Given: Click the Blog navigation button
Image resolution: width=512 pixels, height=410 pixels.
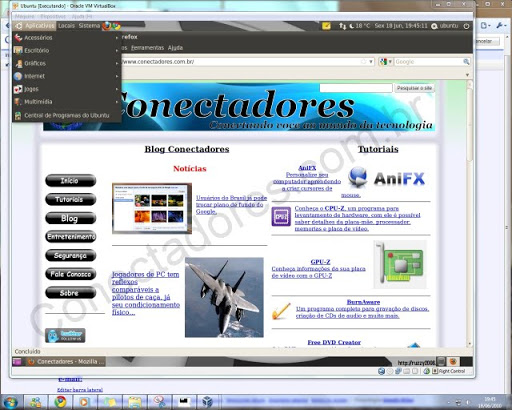Looking at the screenshot, I should click(x=70, y=218).
